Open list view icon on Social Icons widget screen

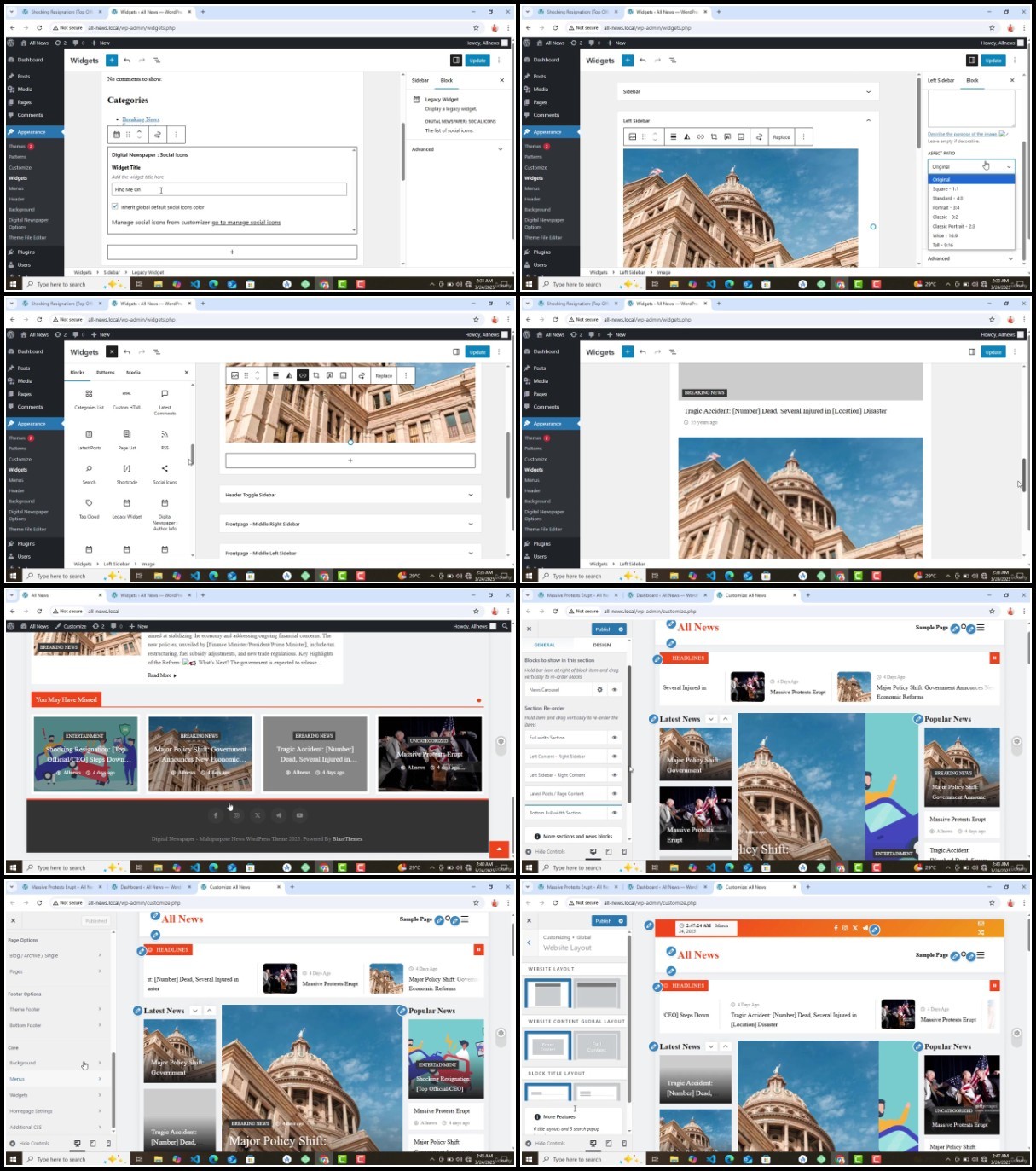coord(157,61)
